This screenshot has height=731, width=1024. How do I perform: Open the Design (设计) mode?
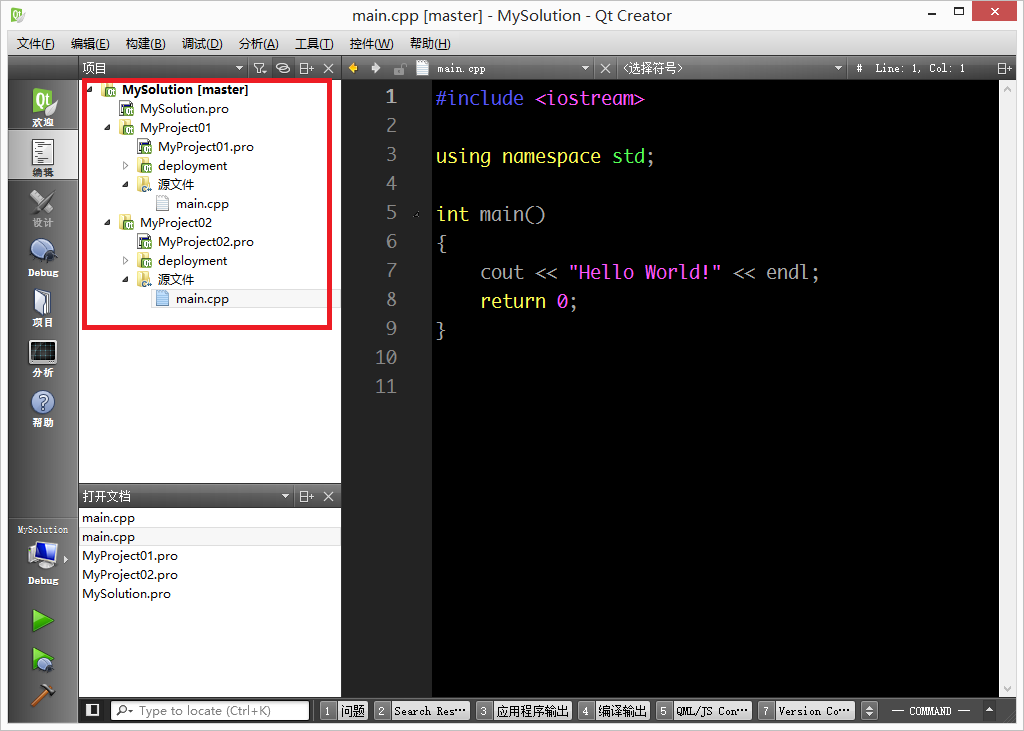pyautogui.click(x=43, y=206)
